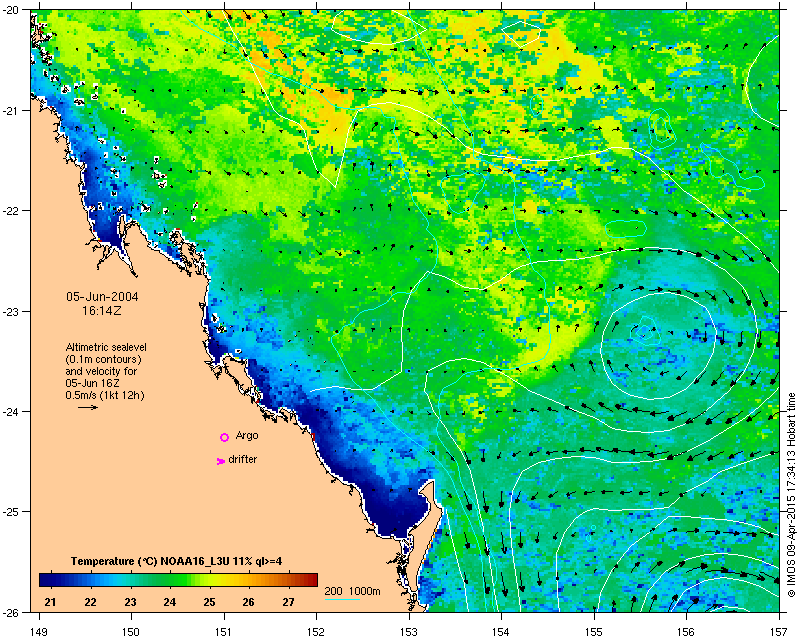Click colorbar tick label 23
Image resolution: width=800 pixels, height=640 pixels.
130,602
